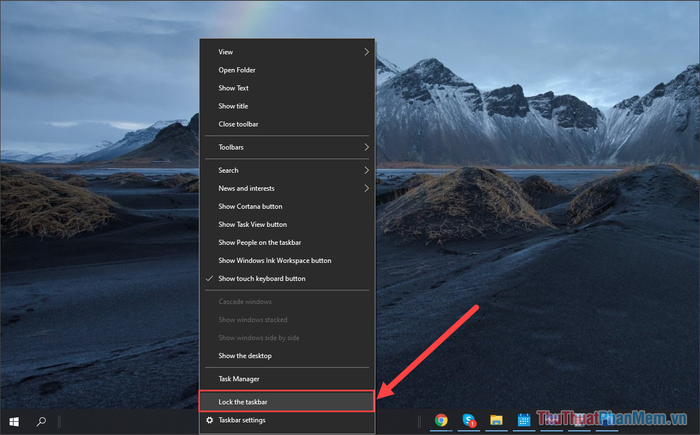Choose Close toolbar from the menu

(287, 124)
